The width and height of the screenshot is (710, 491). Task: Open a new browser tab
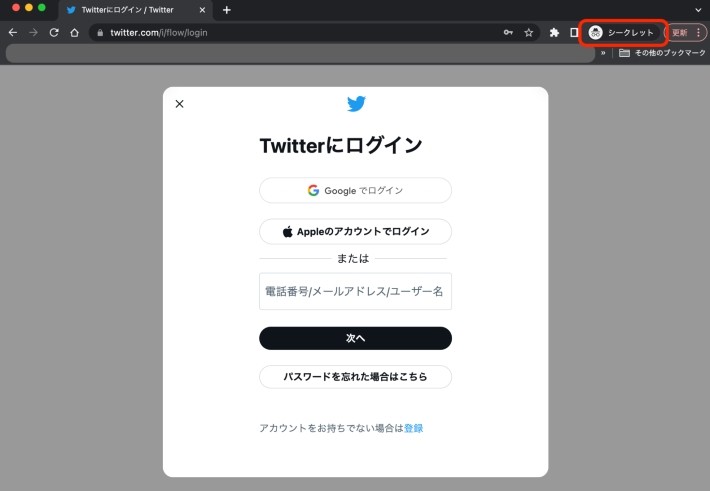pyautogui.click(x=227, y=10)
